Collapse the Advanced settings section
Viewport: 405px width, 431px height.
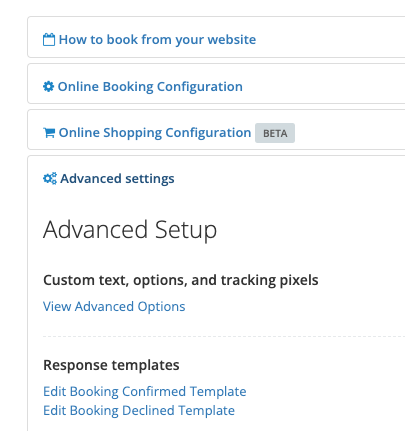(117, 179)
